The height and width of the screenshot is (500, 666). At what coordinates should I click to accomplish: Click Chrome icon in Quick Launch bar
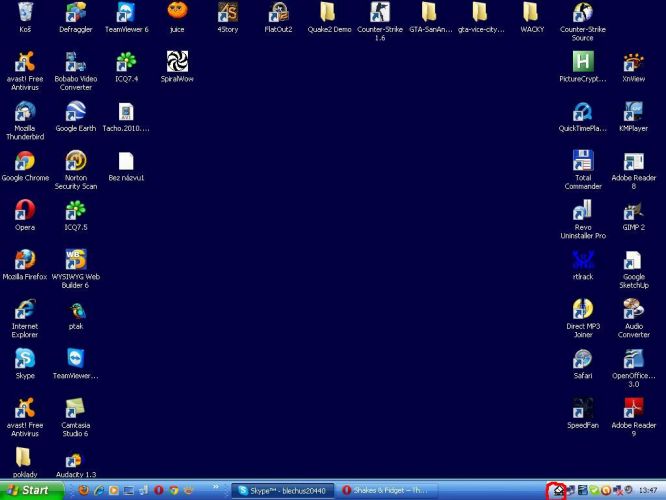click(x=173, y=491)
